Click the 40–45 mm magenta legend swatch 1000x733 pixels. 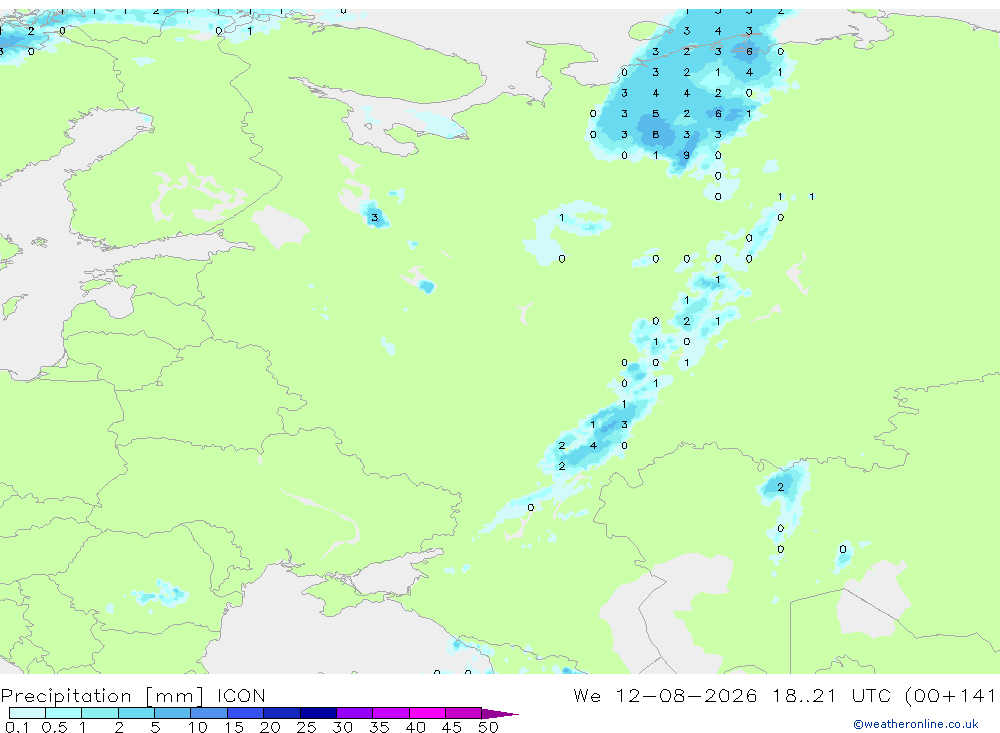[x=427, y=713]
